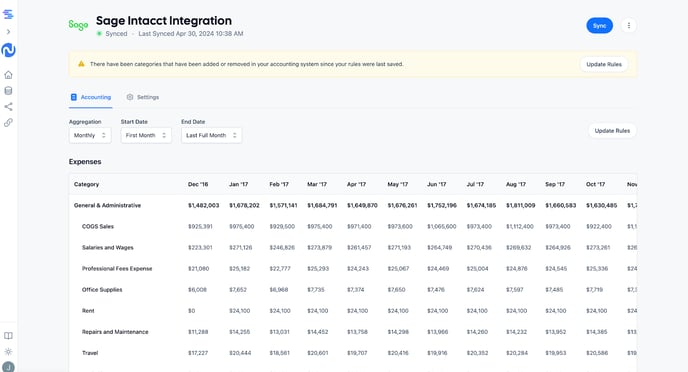Switch to the Settings tab
688x372 pixels.
pos(143,97)
